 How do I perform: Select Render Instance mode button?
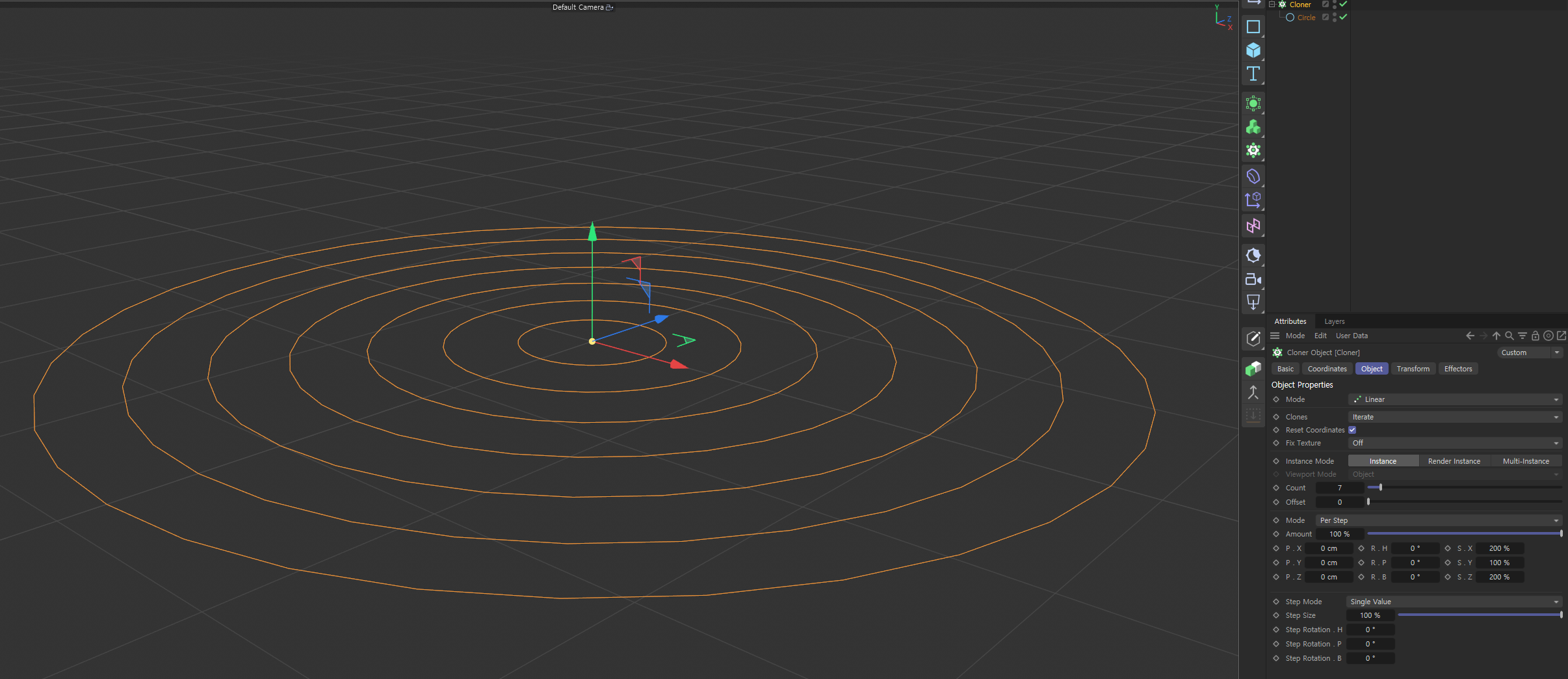1454,461
